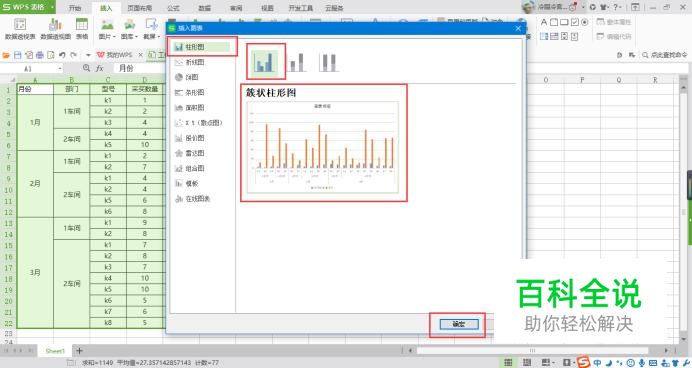Open the 公式 ribbon tab
The width and height of the screenshot is (692, 368).
pyautogui.click(x=173, y=8)
